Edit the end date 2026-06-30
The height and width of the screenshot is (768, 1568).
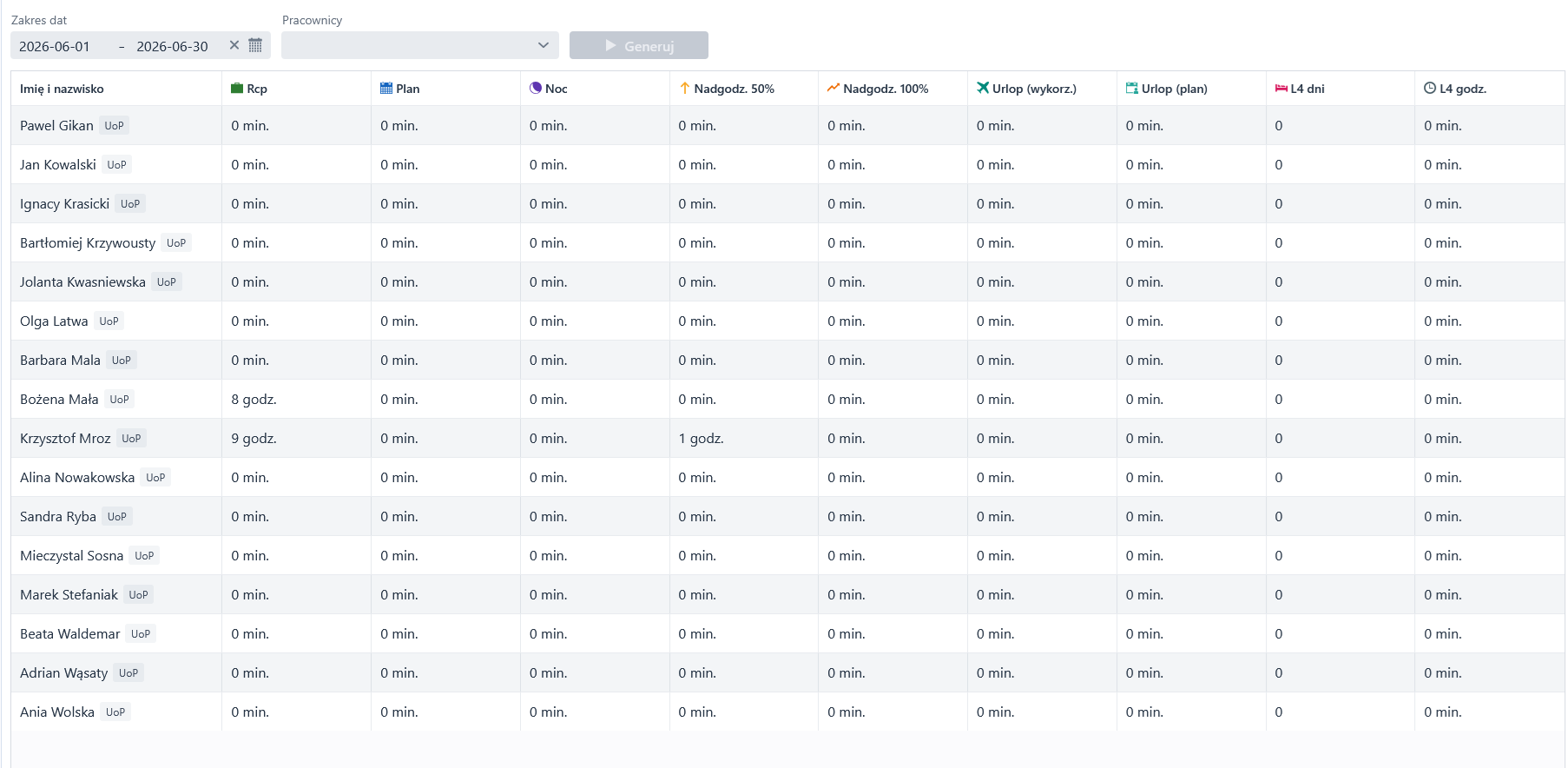pyautogui.click(x=172, y=46)
